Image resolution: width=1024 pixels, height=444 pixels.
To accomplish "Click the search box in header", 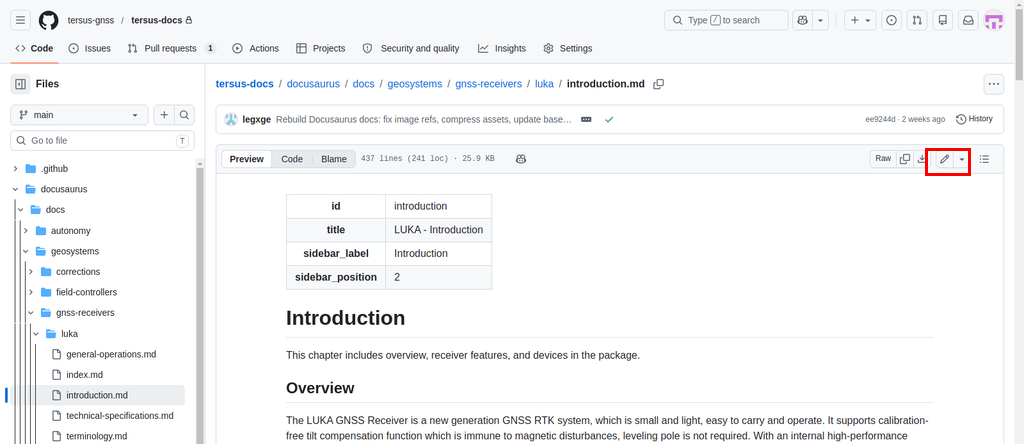I will [726, 20].
